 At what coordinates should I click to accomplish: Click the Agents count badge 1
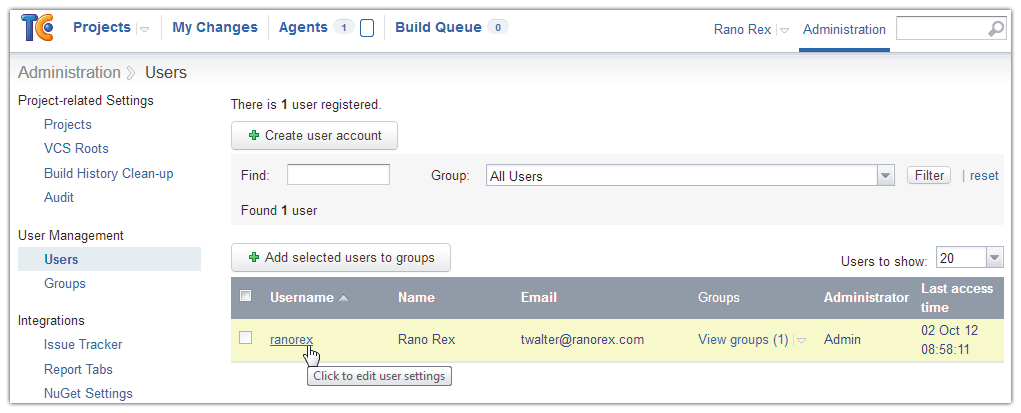[344, 27]
